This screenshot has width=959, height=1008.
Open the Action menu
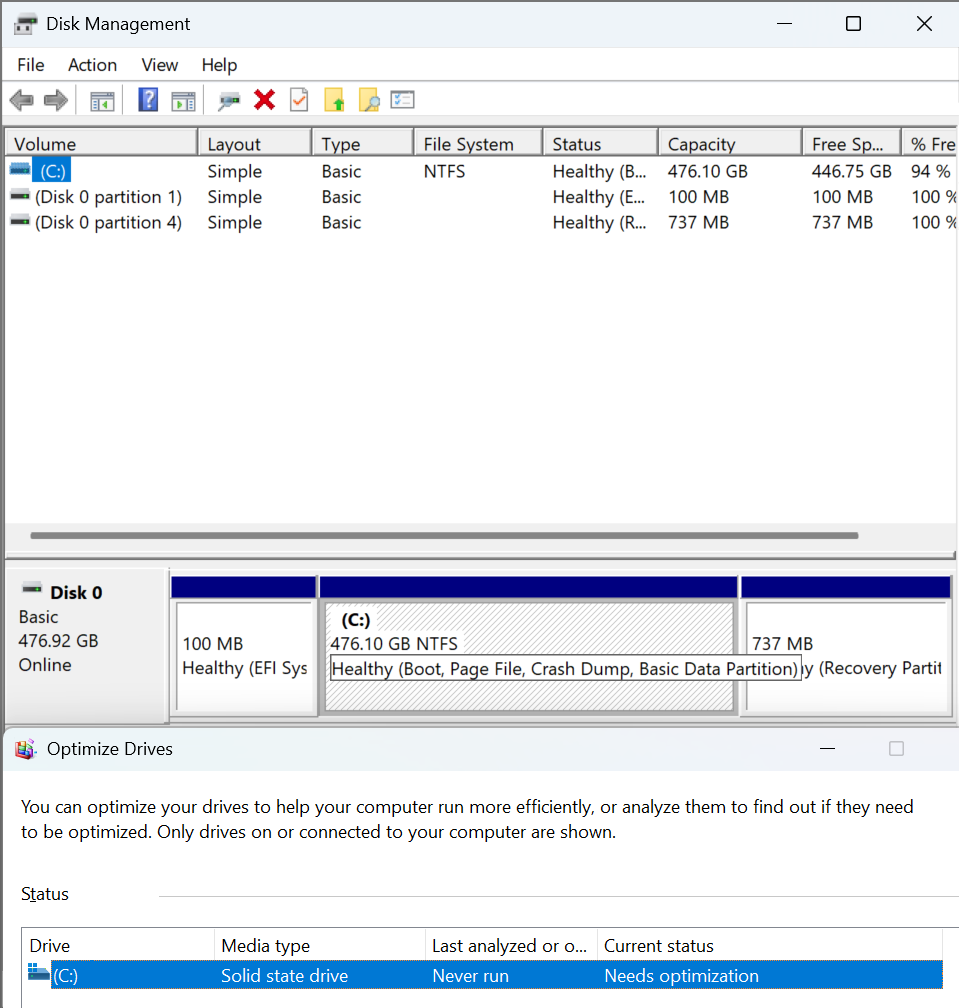[93, 65]
